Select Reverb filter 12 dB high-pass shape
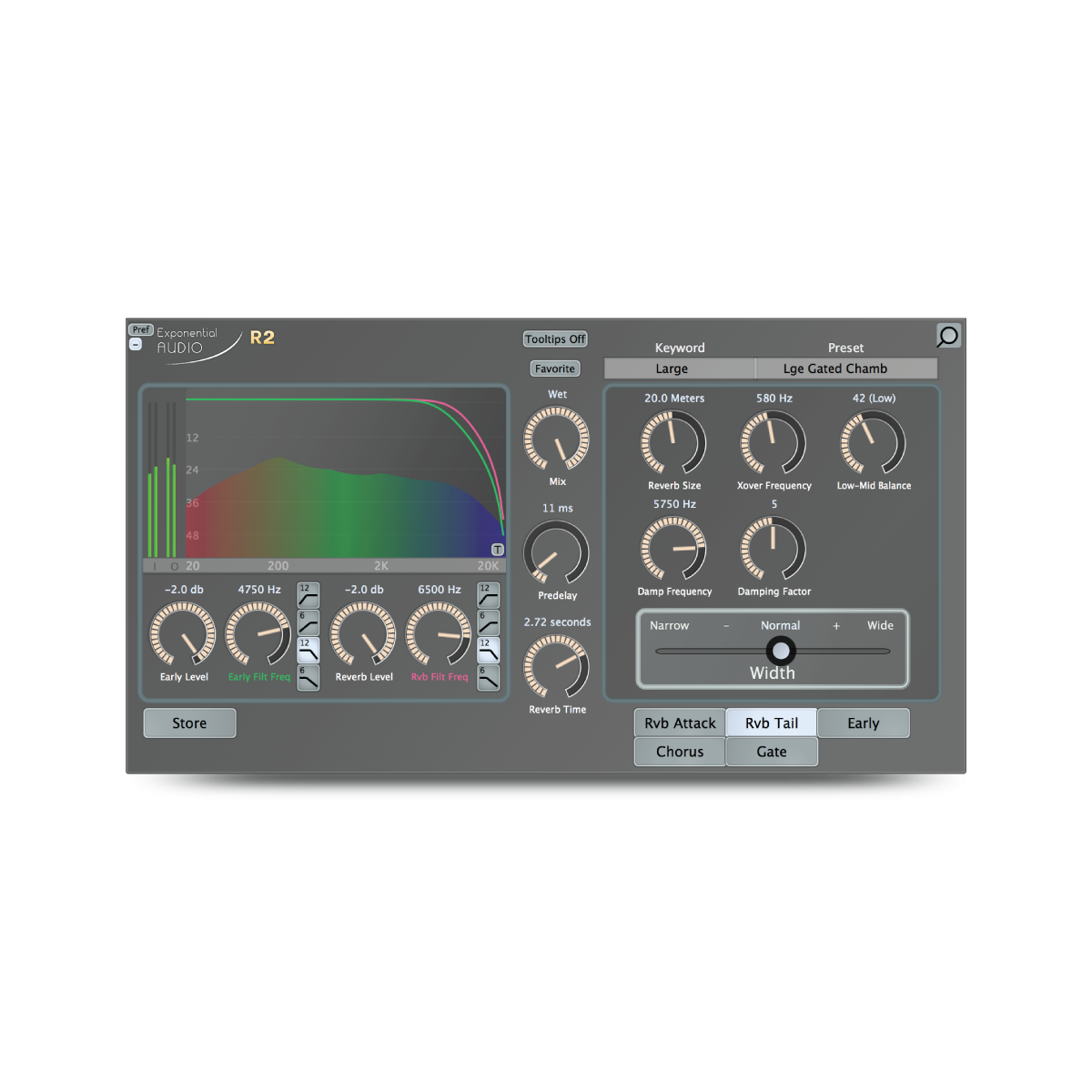Viewport: 1092px width, 1092px height. (489, 595)
